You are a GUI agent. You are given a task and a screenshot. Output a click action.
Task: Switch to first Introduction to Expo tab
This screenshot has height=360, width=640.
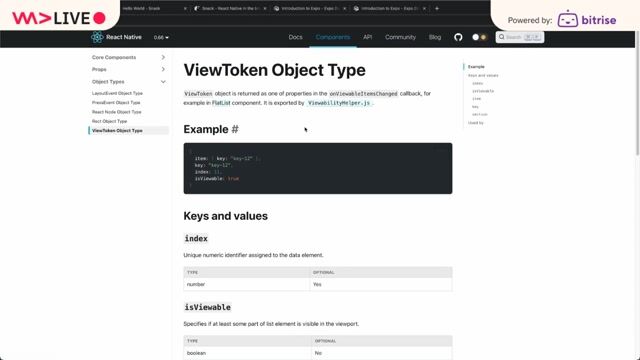(x=307, y=8)
